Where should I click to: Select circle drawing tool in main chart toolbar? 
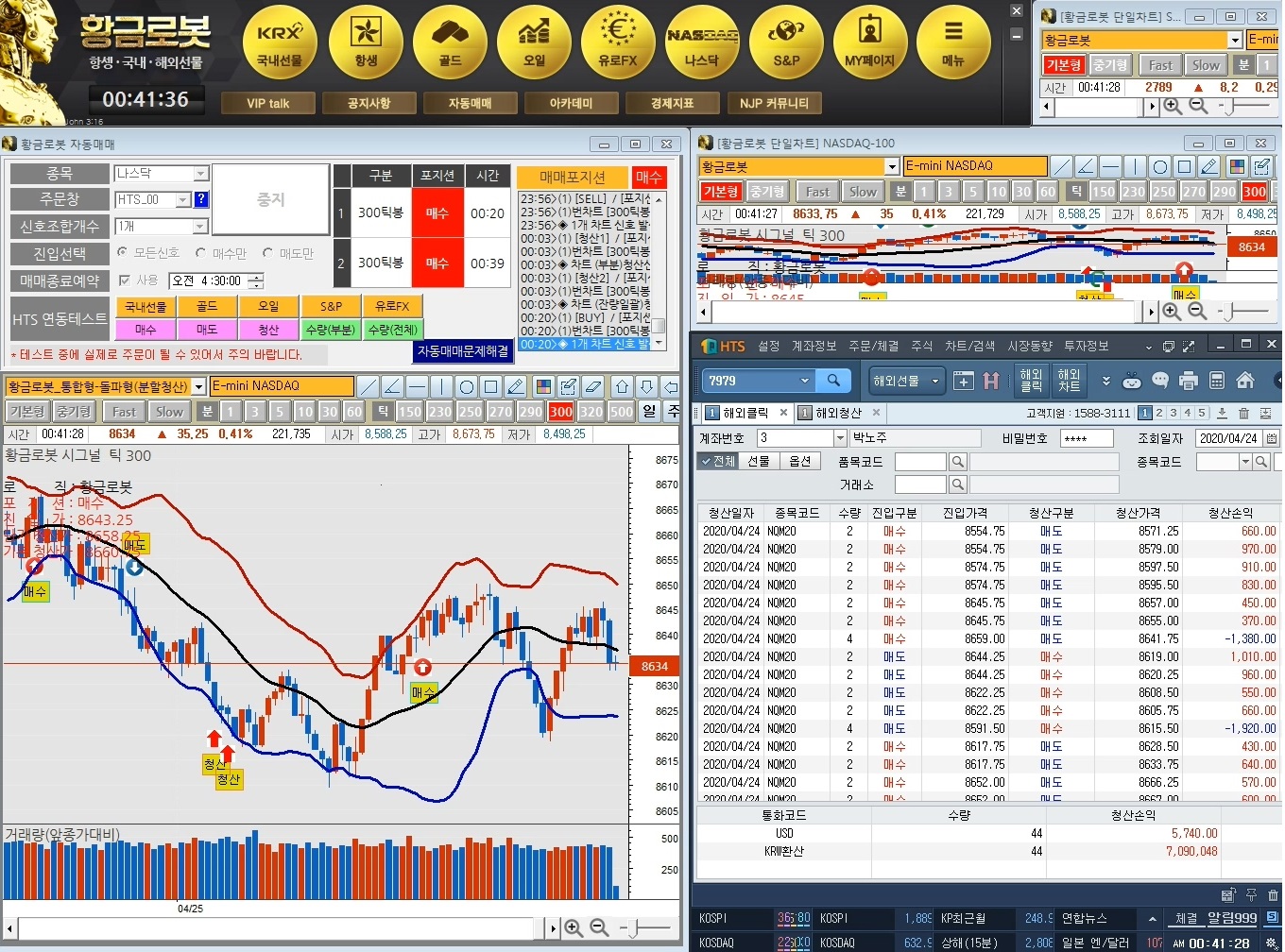pos(466,386)
